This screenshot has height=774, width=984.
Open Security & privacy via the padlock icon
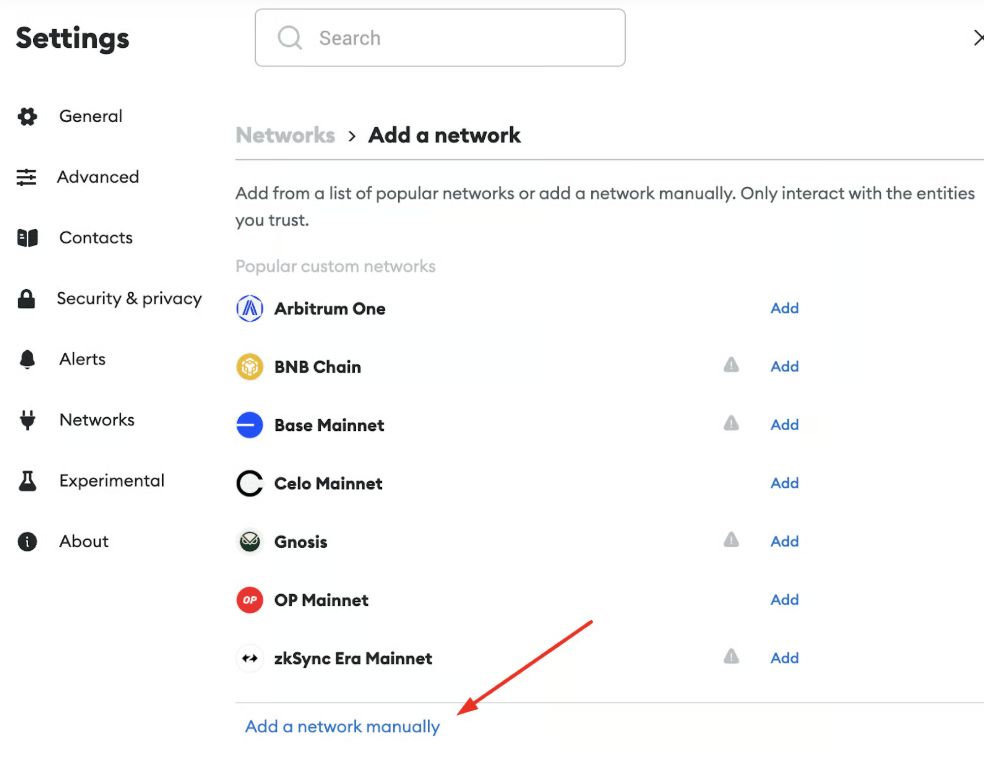coord(27,298)
